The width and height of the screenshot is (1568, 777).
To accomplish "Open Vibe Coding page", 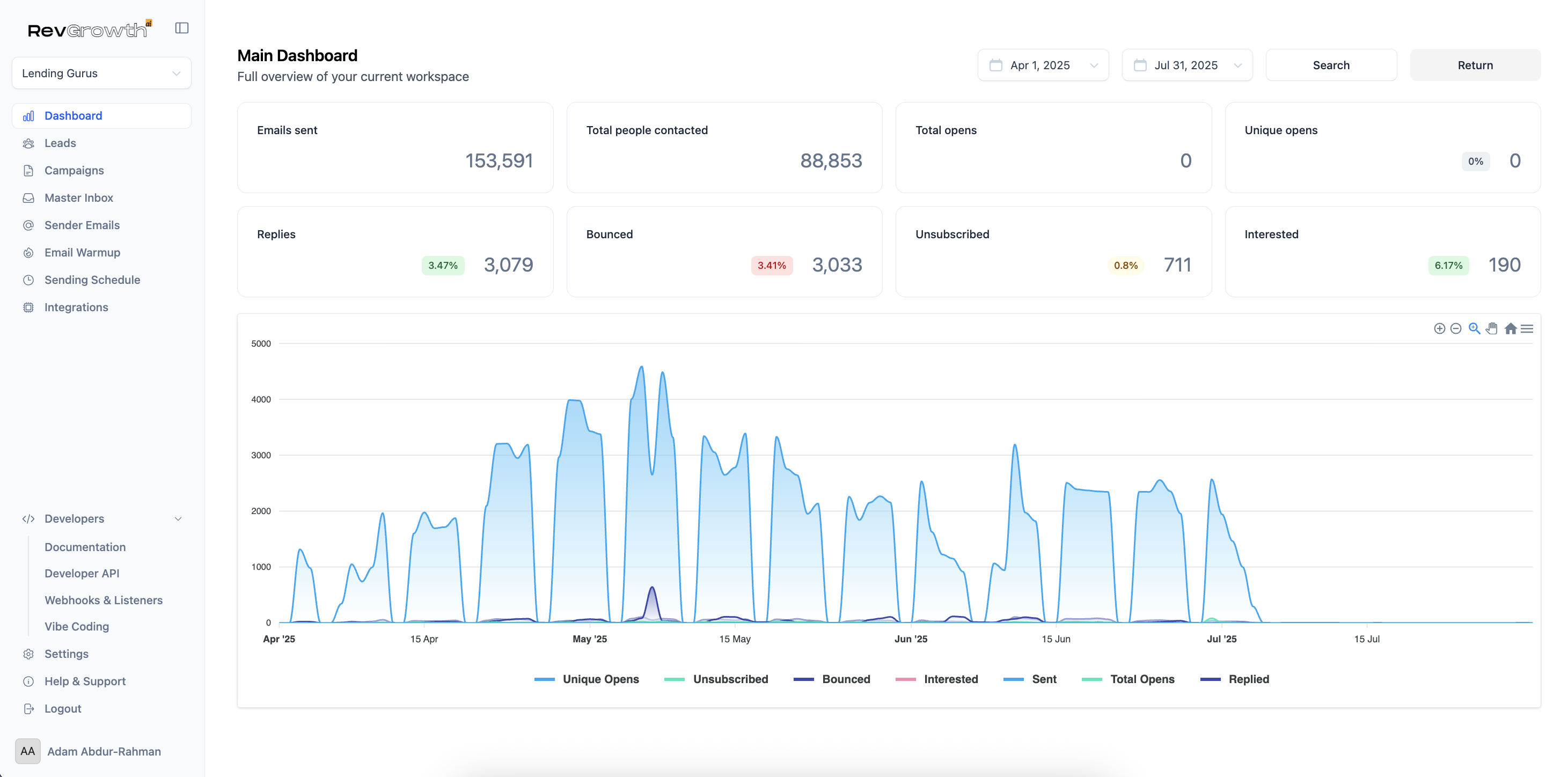I will 77,627.
